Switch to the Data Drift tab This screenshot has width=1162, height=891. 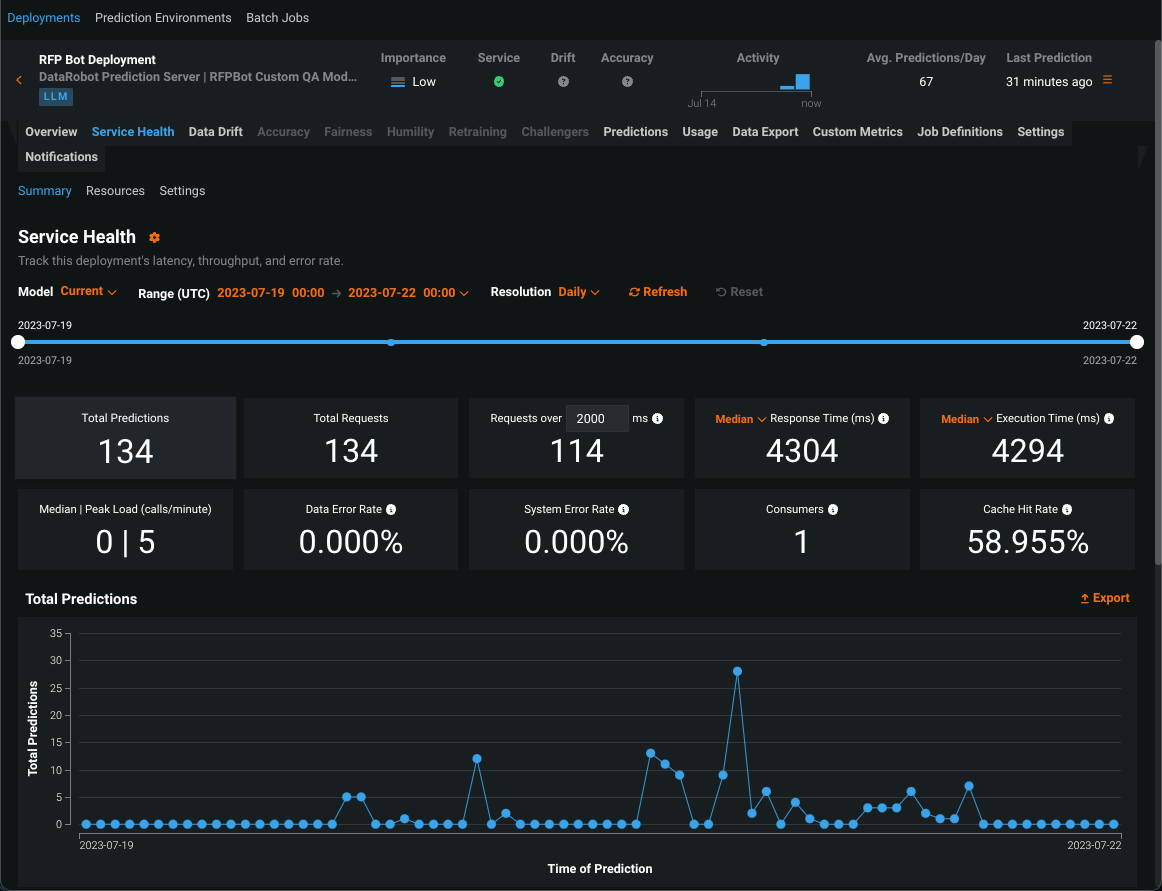click(x=215, y=132)
